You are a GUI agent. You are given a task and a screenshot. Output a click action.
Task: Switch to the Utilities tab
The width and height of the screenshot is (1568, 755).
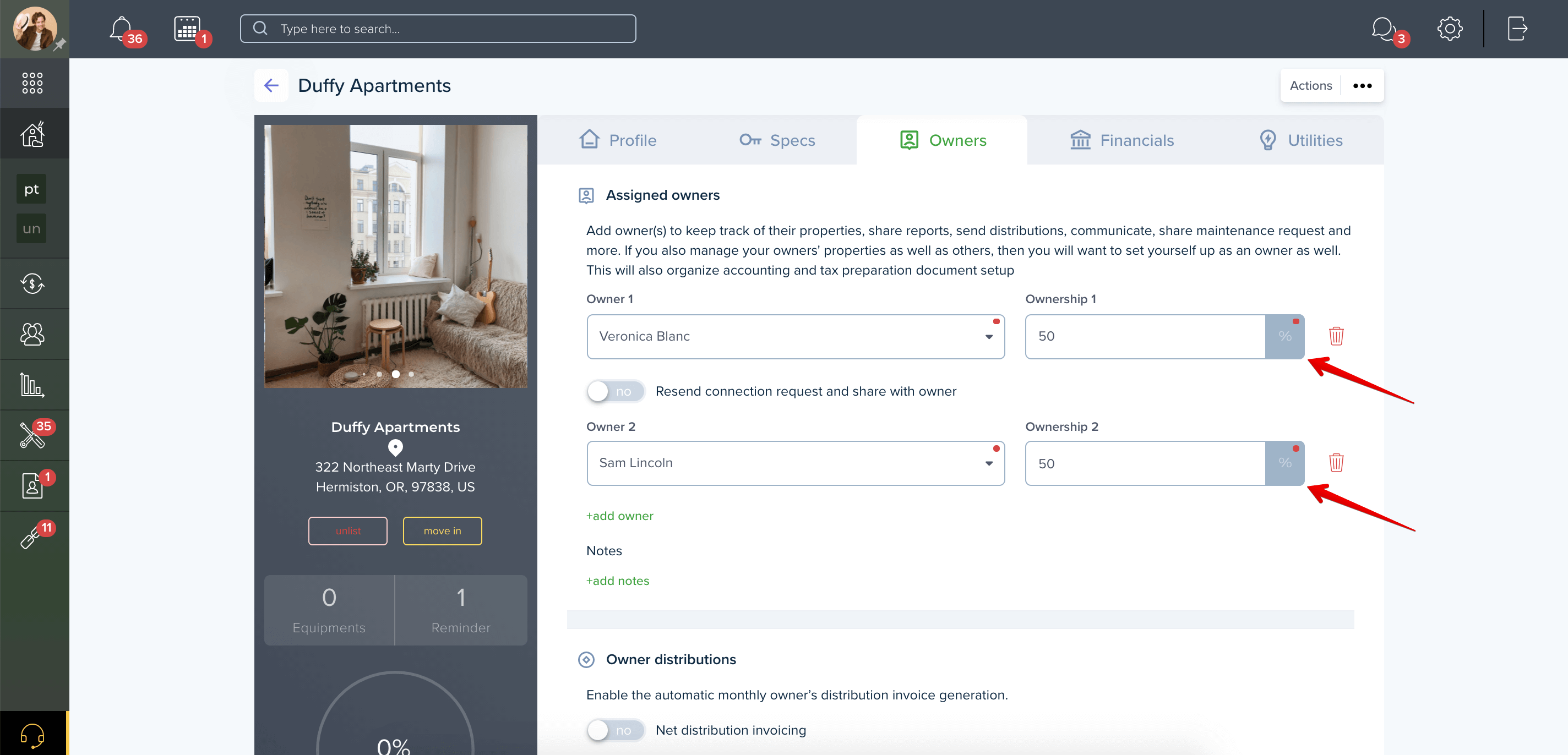coord(1301,140)
